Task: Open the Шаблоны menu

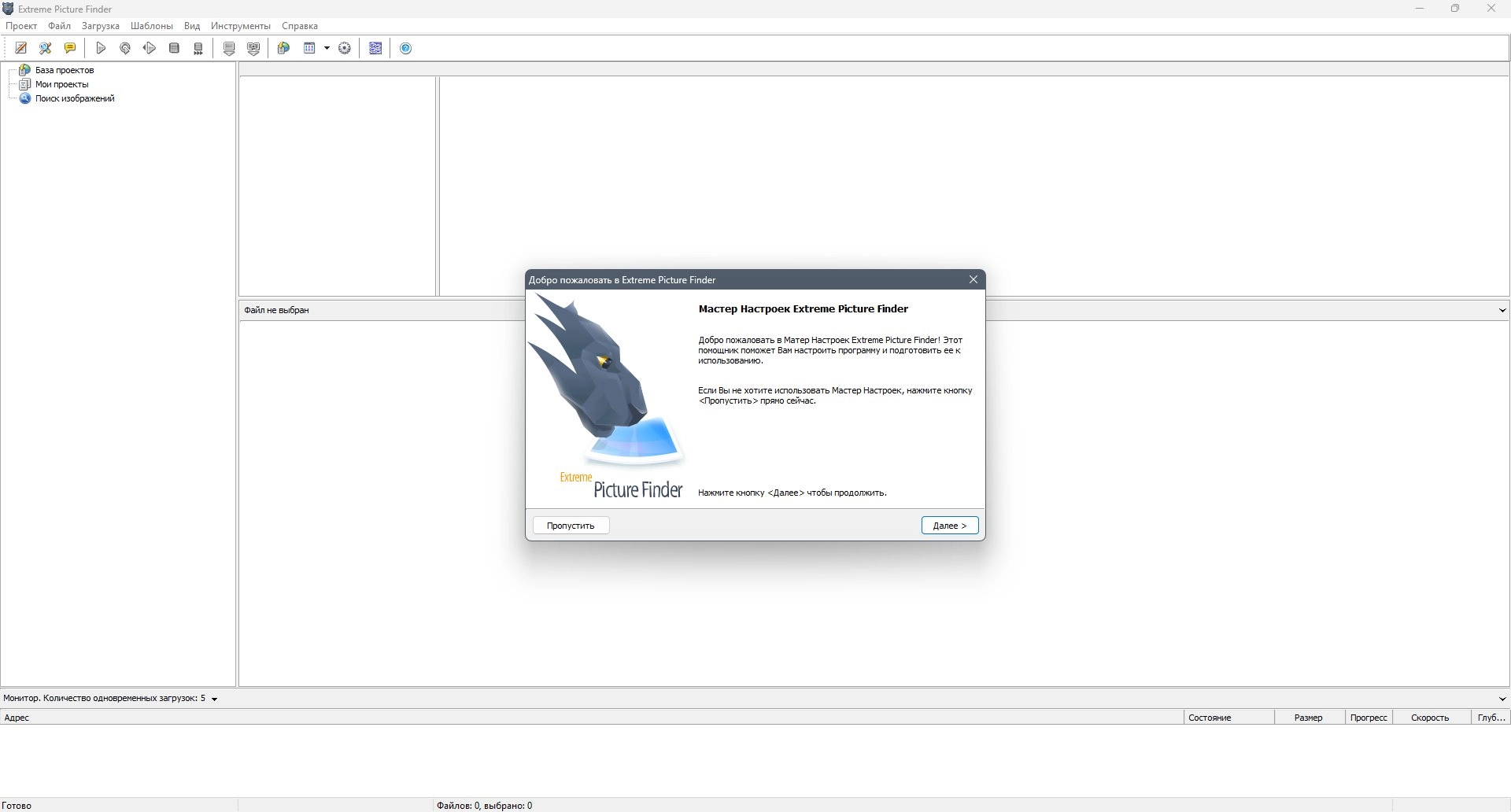Action: pos(152,26)
